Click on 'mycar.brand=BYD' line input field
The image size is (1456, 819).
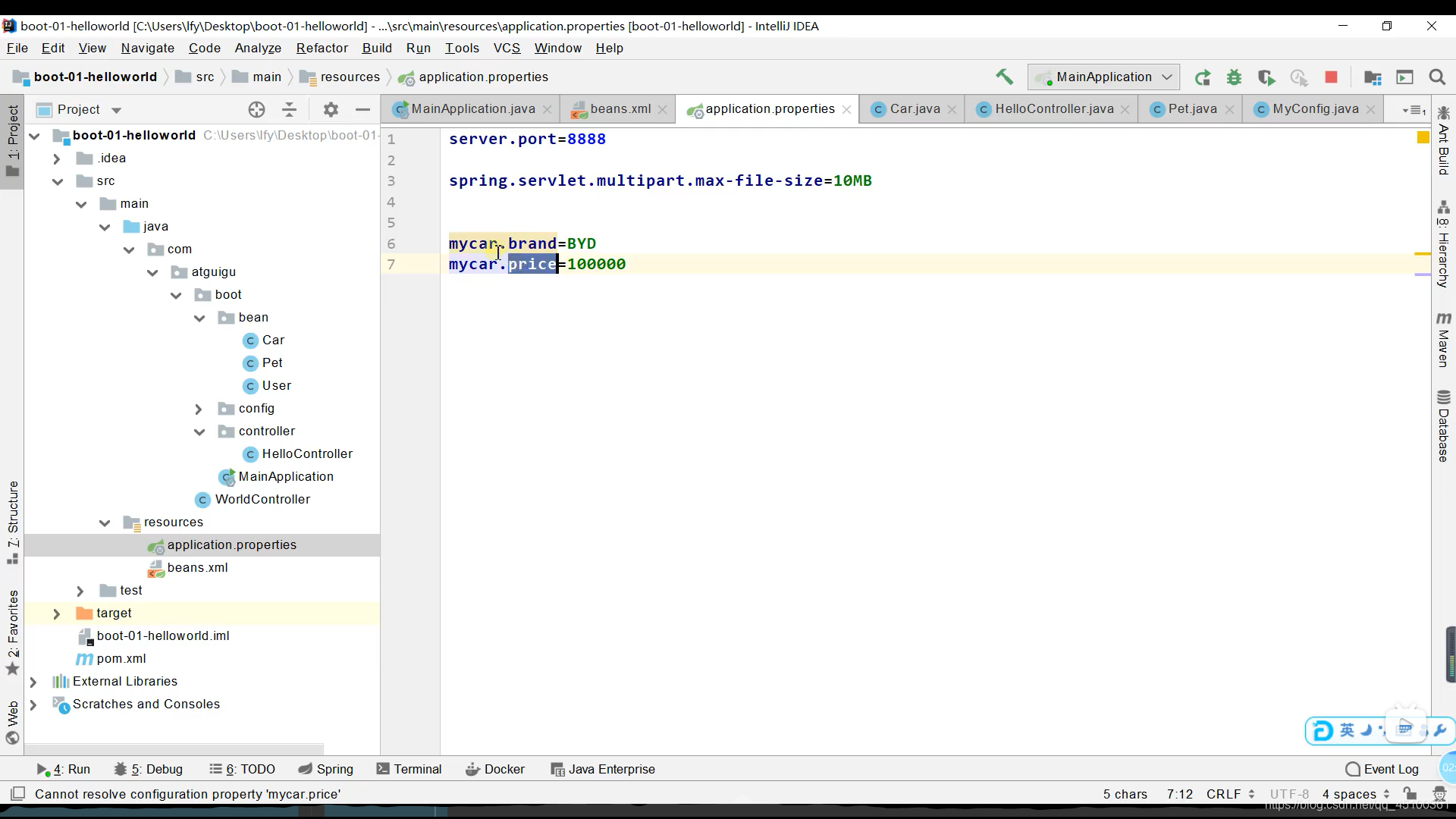pyautogui.click(x=524, y=243)
